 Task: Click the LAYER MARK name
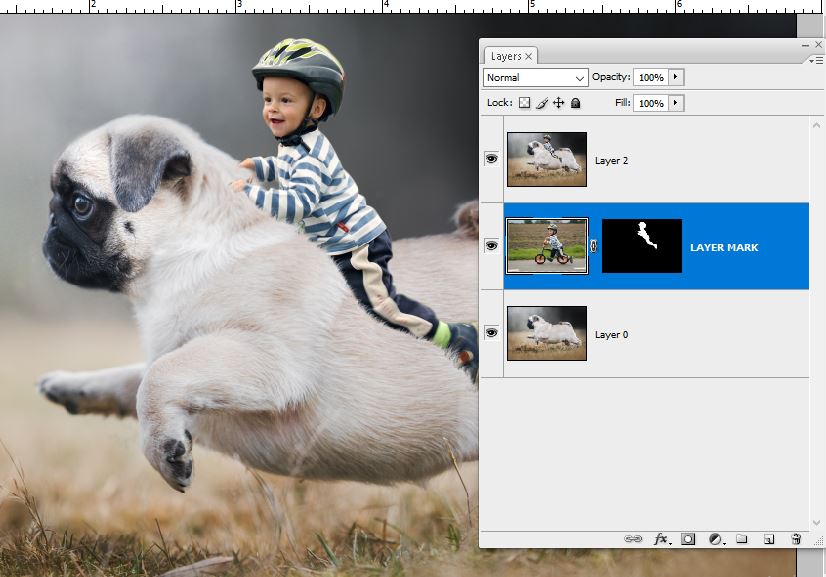[x=724, y=247]
